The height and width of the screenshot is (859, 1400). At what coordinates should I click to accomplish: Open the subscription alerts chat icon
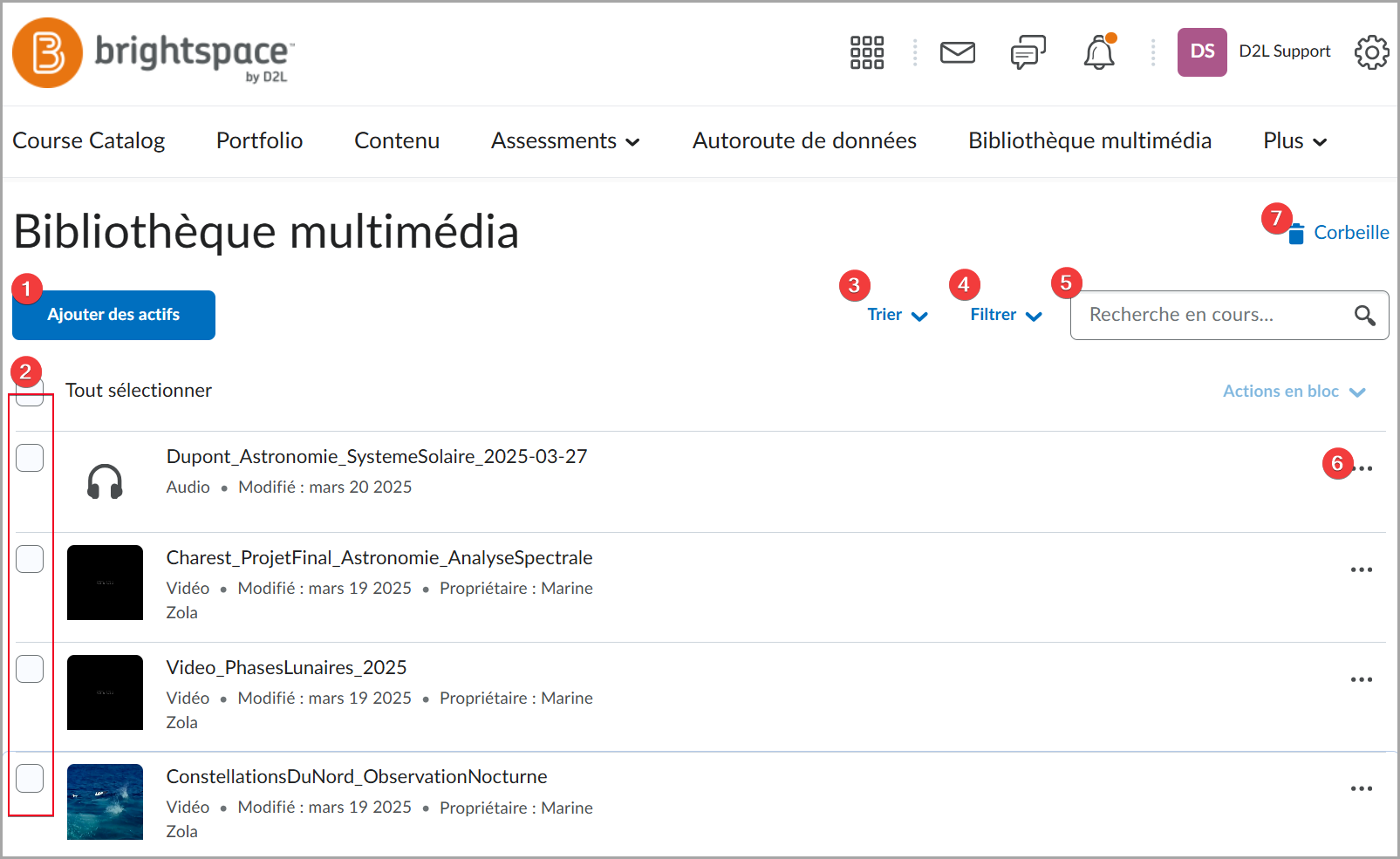tap(1028, 52)
